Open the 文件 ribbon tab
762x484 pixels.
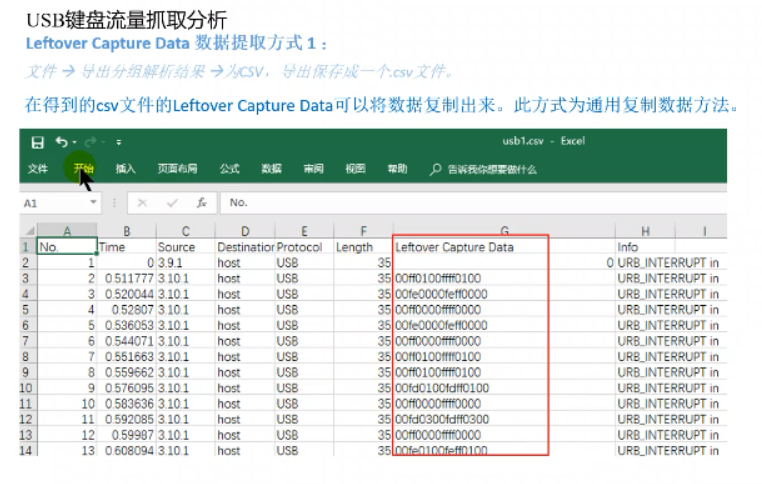click(x=38, y=169)
